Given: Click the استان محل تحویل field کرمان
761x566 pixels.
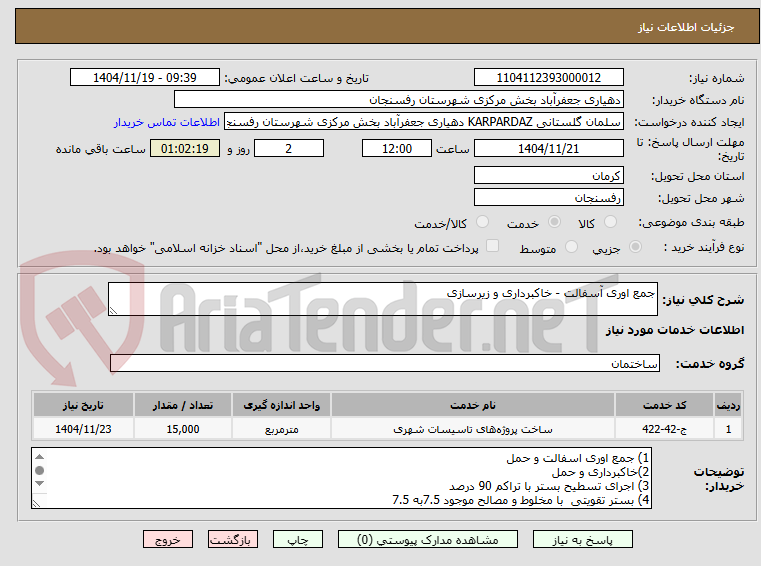Looking at the screenshot, I should pyautogui.click(x=548, y=175).
